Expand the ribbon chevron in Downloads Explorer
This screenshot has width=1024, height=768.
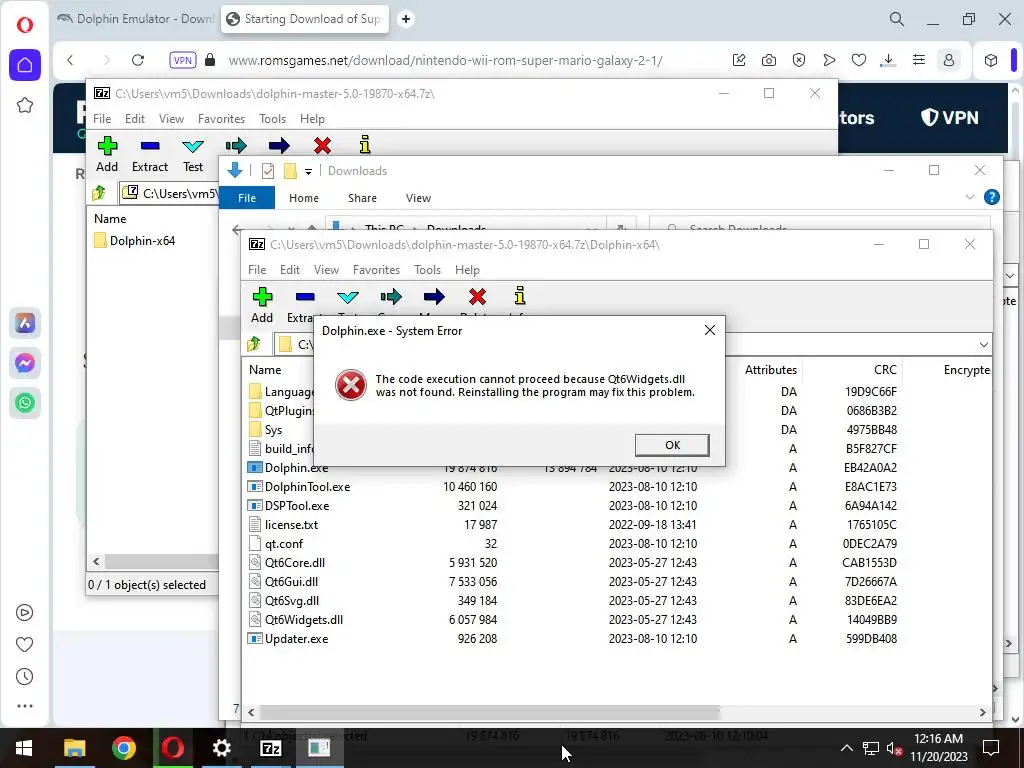(969, 197)
